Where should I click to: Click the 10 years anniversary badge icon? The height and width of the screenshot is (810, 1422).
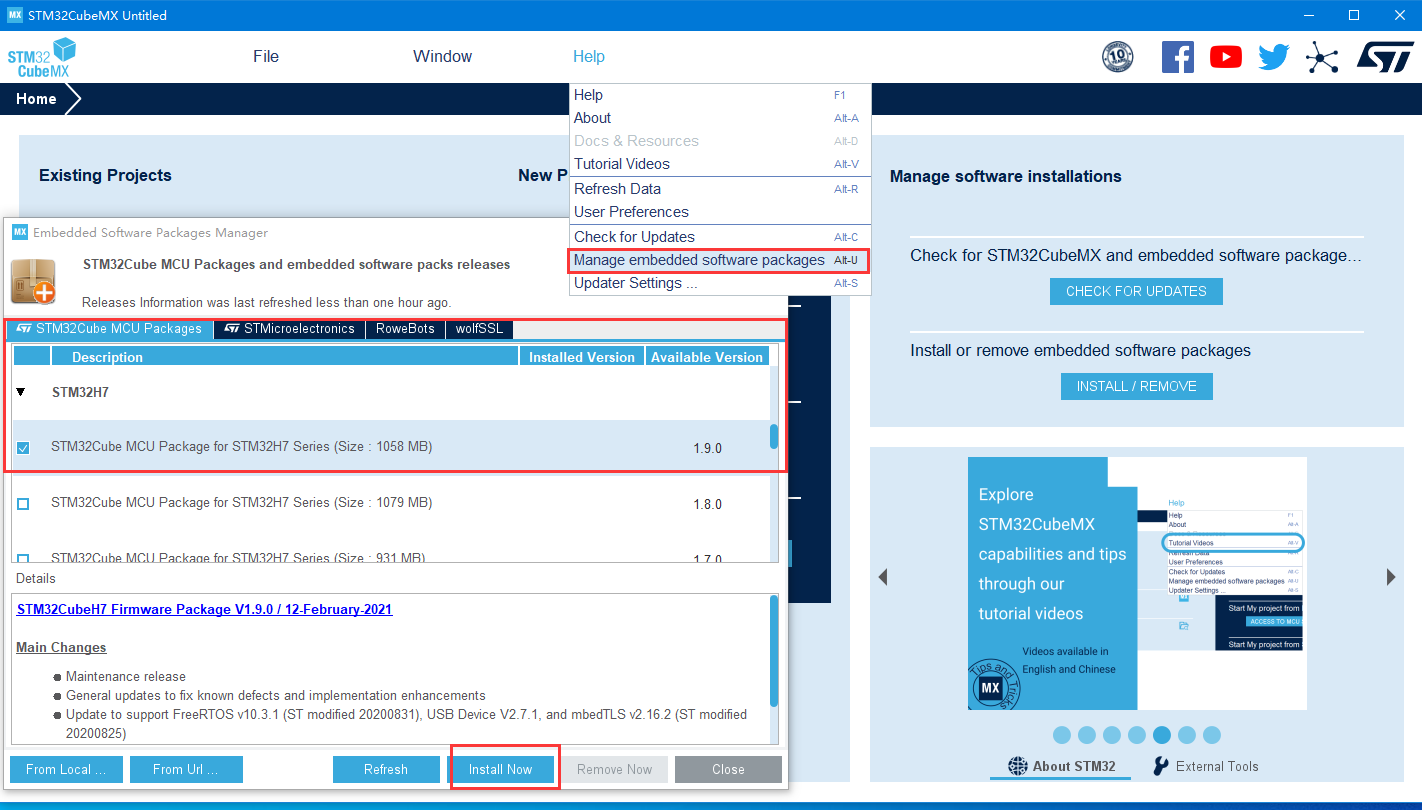coord(1117,57)
